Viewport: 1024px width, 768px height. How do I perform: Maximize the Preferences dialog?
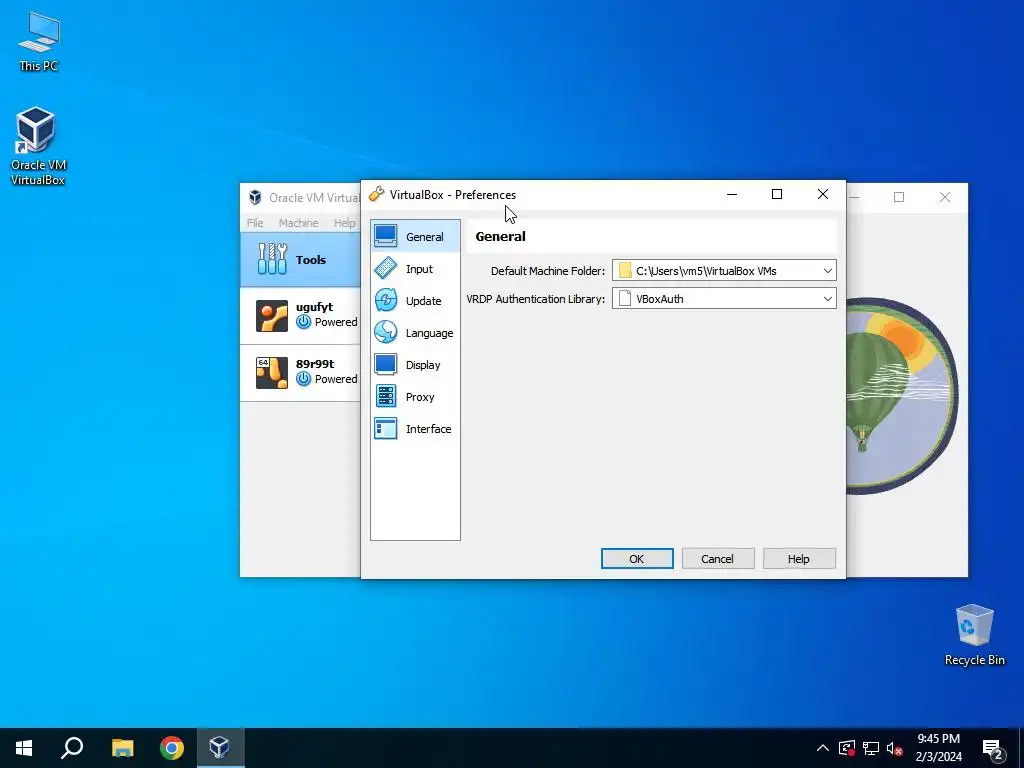pos(777,194)
